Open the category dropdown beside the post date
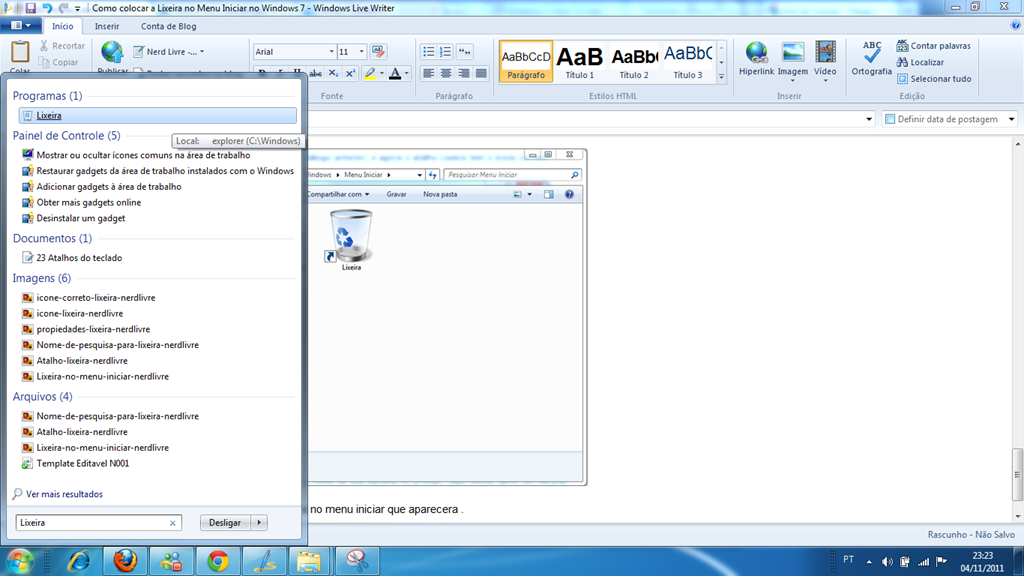 pyautogui.click(x=869, y=119)
